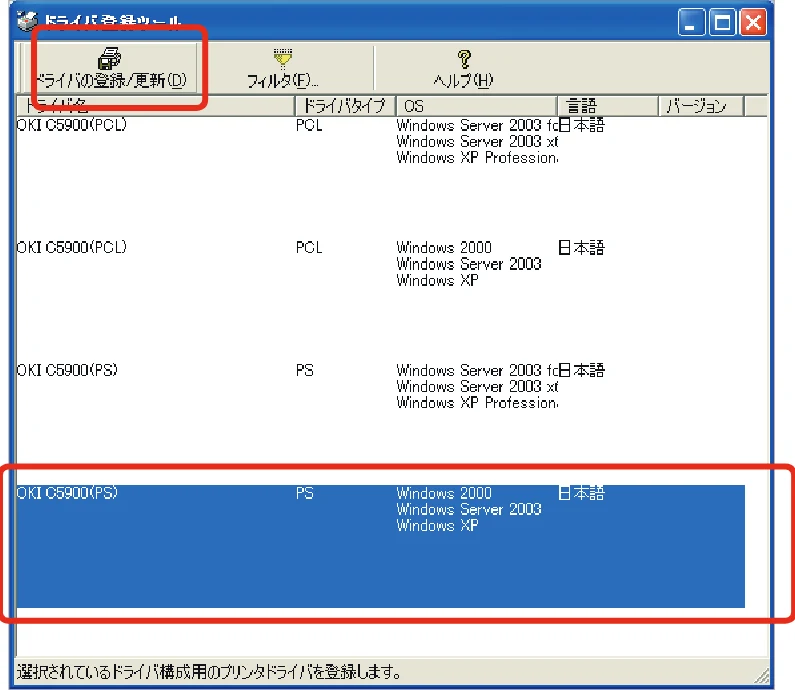Click Windows XP text in highlighted row
795x690 pixels.
click(437, 525)
